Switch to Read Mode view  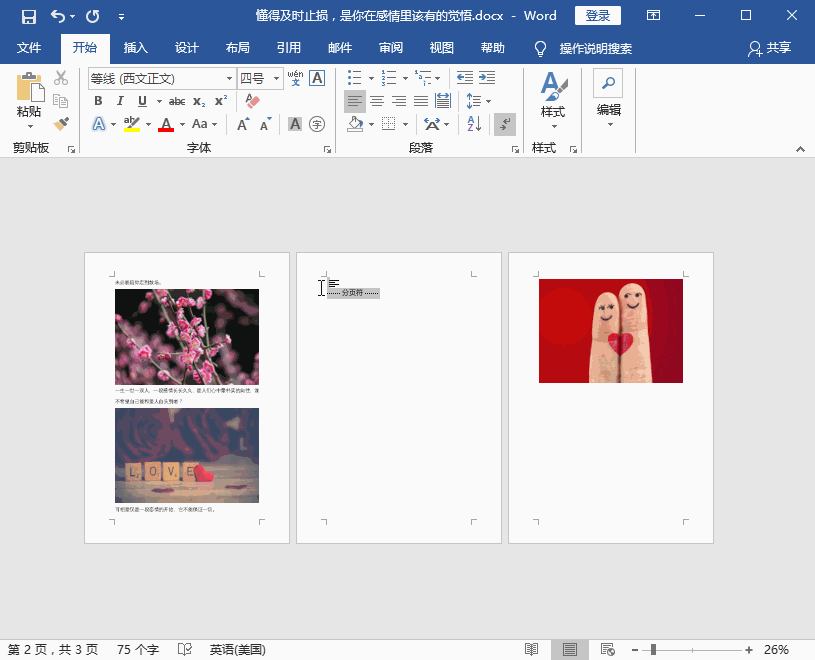pyautogui.click(x=531, y=650)
